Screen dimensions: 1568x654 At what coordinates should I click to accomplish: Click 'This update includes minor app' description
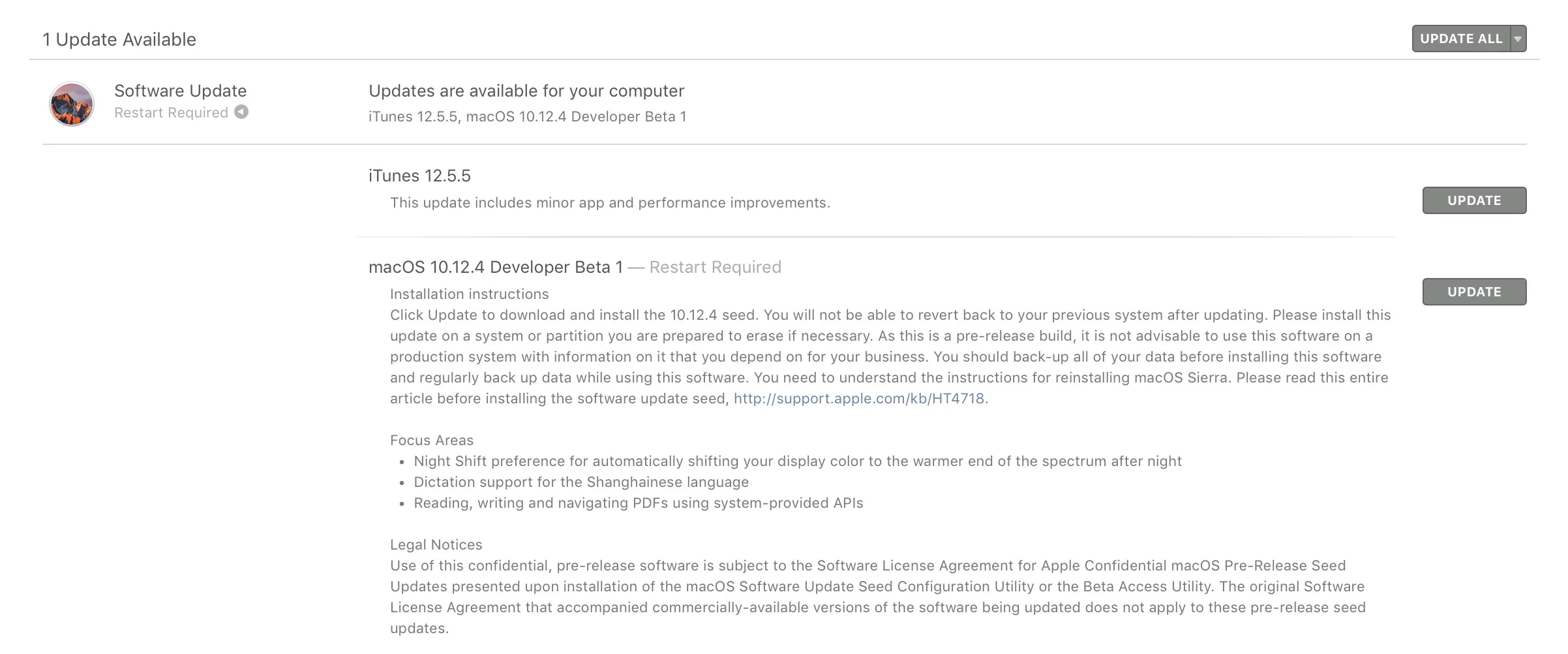pyautogui.click(x=610, y=202)
